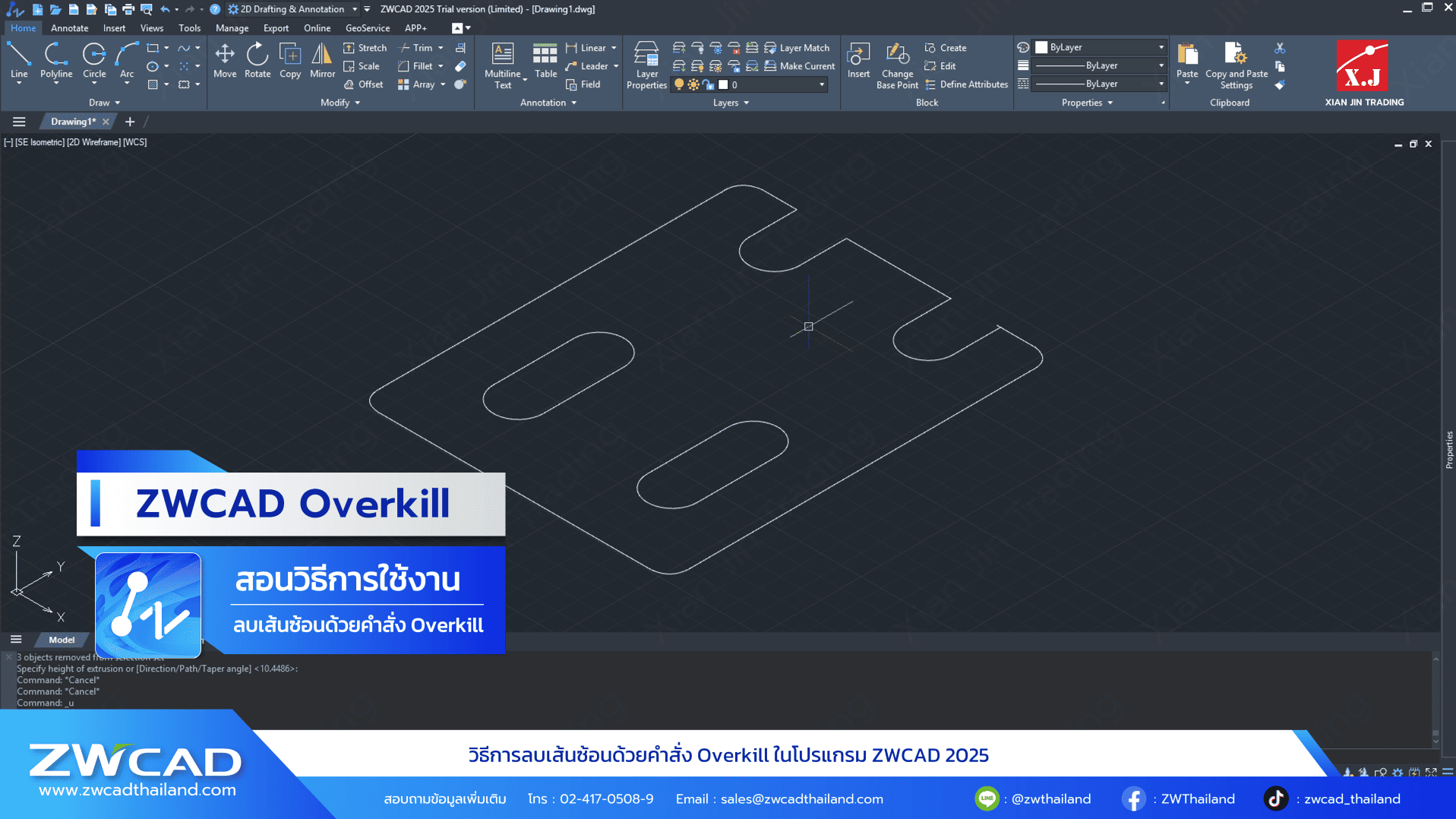This screenshot has height=819, width=1456.
Task: Click the Move tool
Action: (225, 61)
